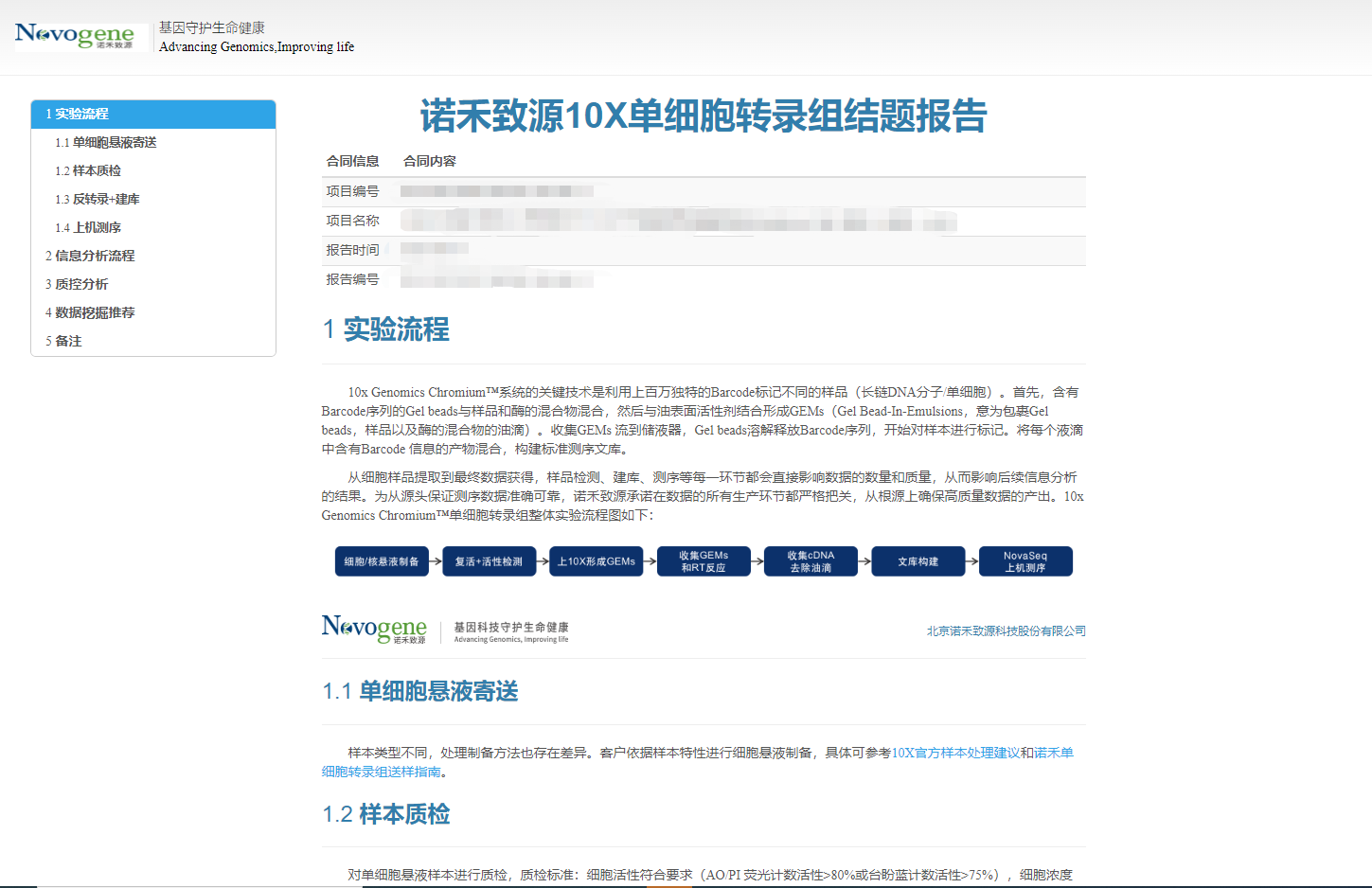Screen dimensions: 1372x888
Task: Select 1.2 样本质检 in the sidebar
Action: tap(88, 170)
